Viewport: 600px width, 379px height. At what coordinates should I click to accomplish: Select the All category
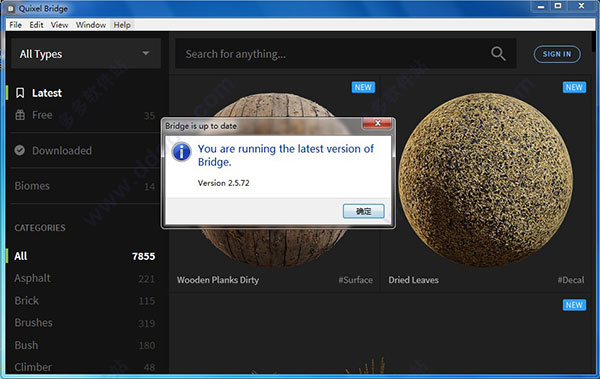[84, 256]
